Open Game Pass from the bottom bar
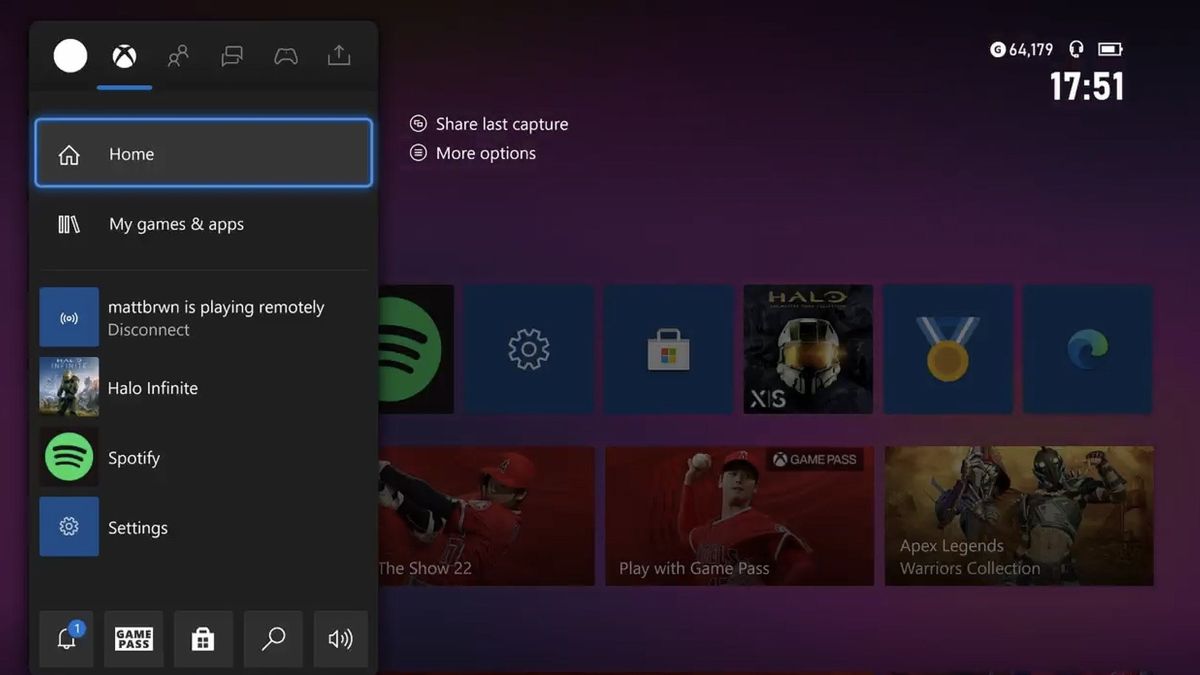This screenshot has height=675, width=1200. (134, 639)
